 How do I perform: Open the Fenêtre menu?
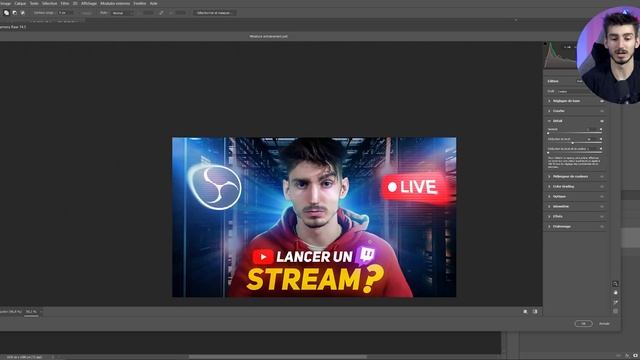click(x=140, y=3)
